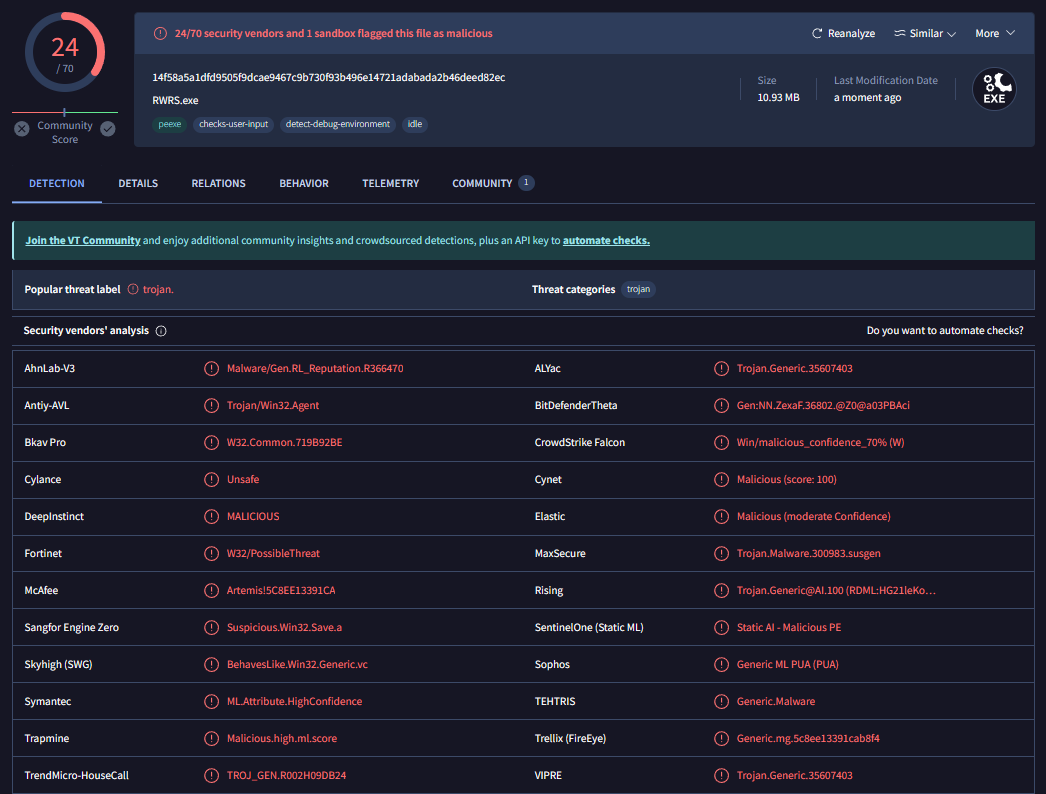Click the warning icon in the Sangfor Engine Zero row

(x=211, y=628)
